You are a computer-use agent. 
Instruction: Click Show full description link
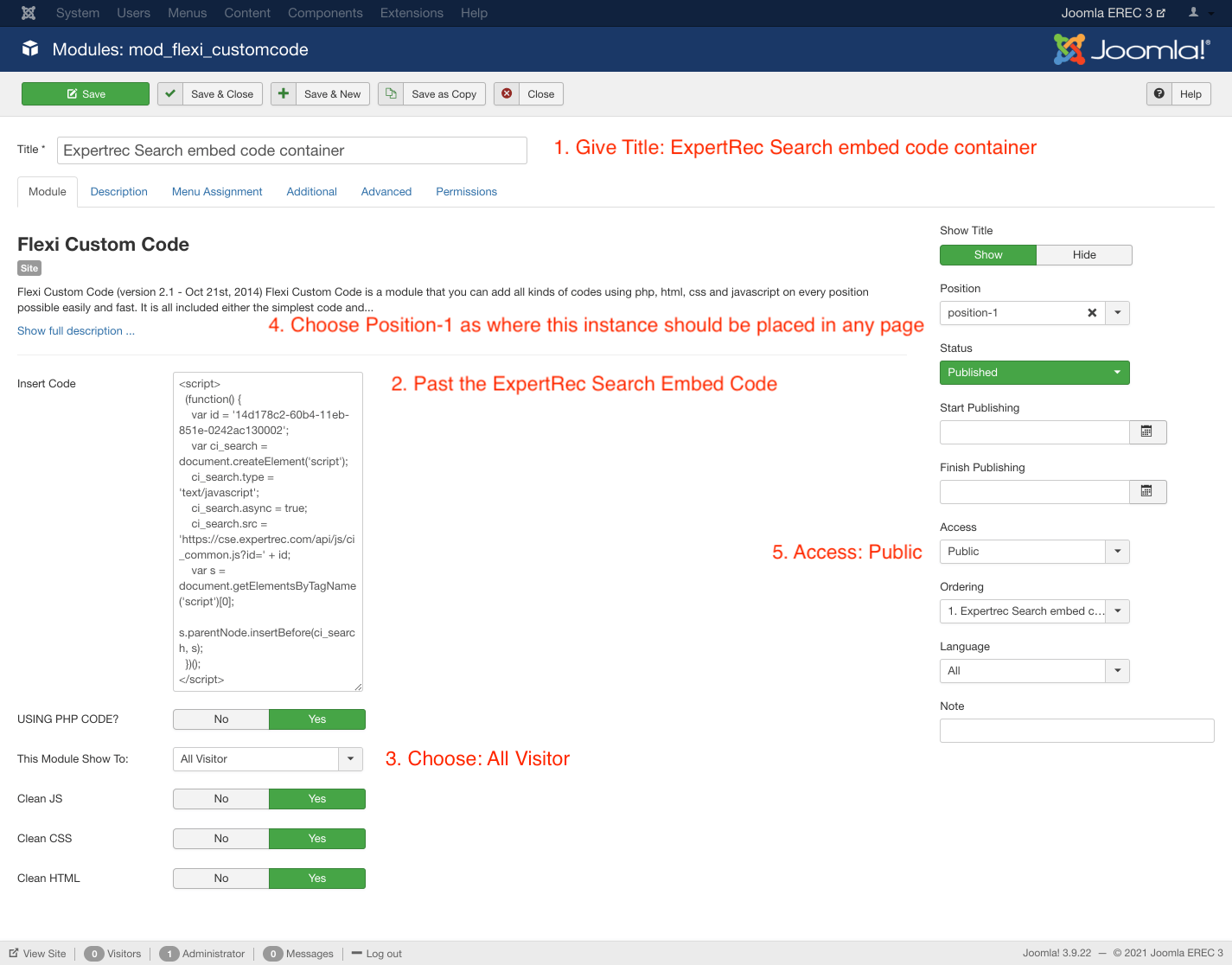[76, 331]
